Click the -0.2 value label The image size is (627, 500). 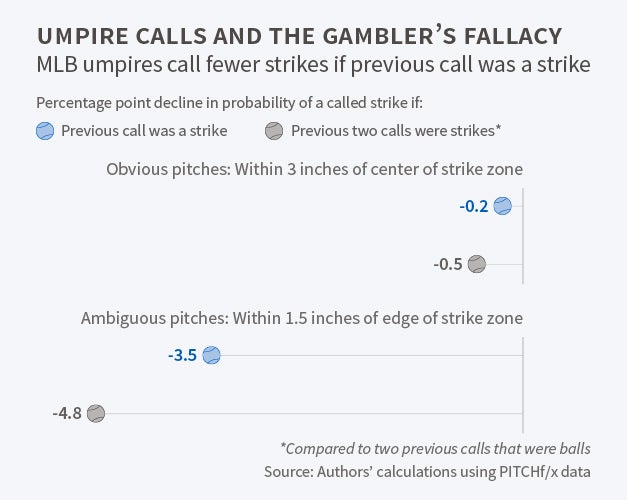click(x=474, y=206)
